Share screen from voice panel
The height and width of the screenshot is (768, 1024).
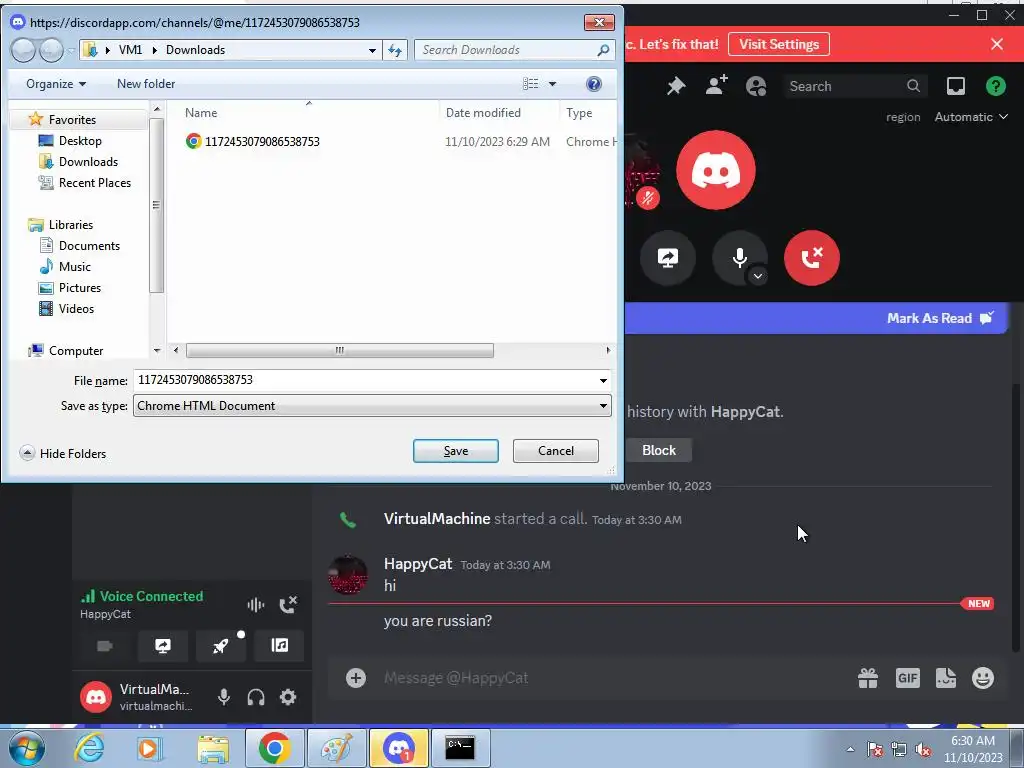163,646
